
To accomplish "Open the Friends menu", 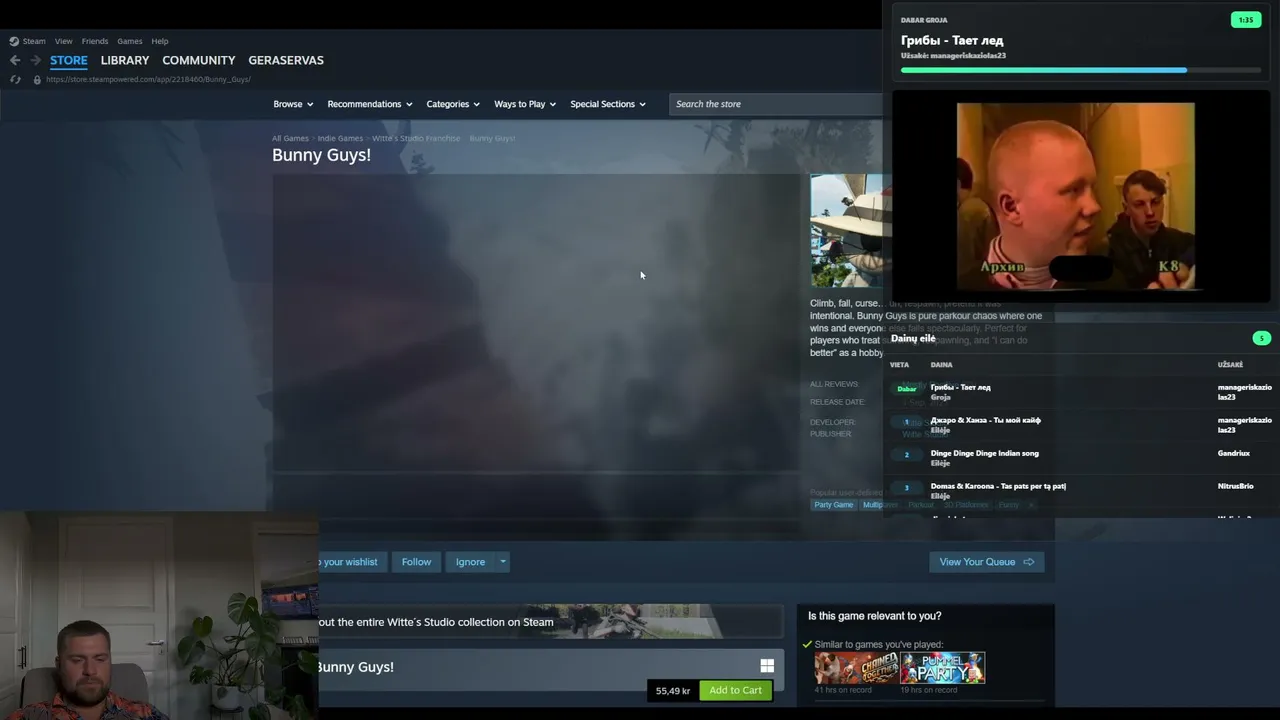I will coord(95,41).
